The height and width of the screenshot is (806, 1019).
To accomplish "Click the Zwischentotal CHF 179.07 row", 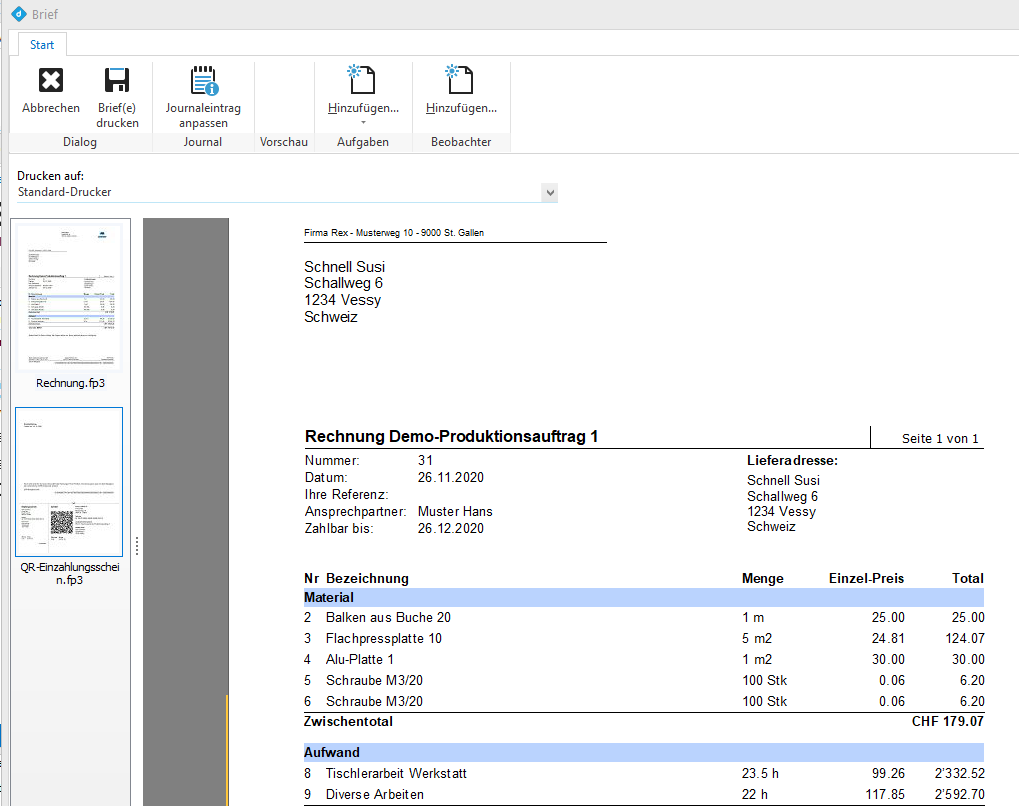I will coord(643,721).
